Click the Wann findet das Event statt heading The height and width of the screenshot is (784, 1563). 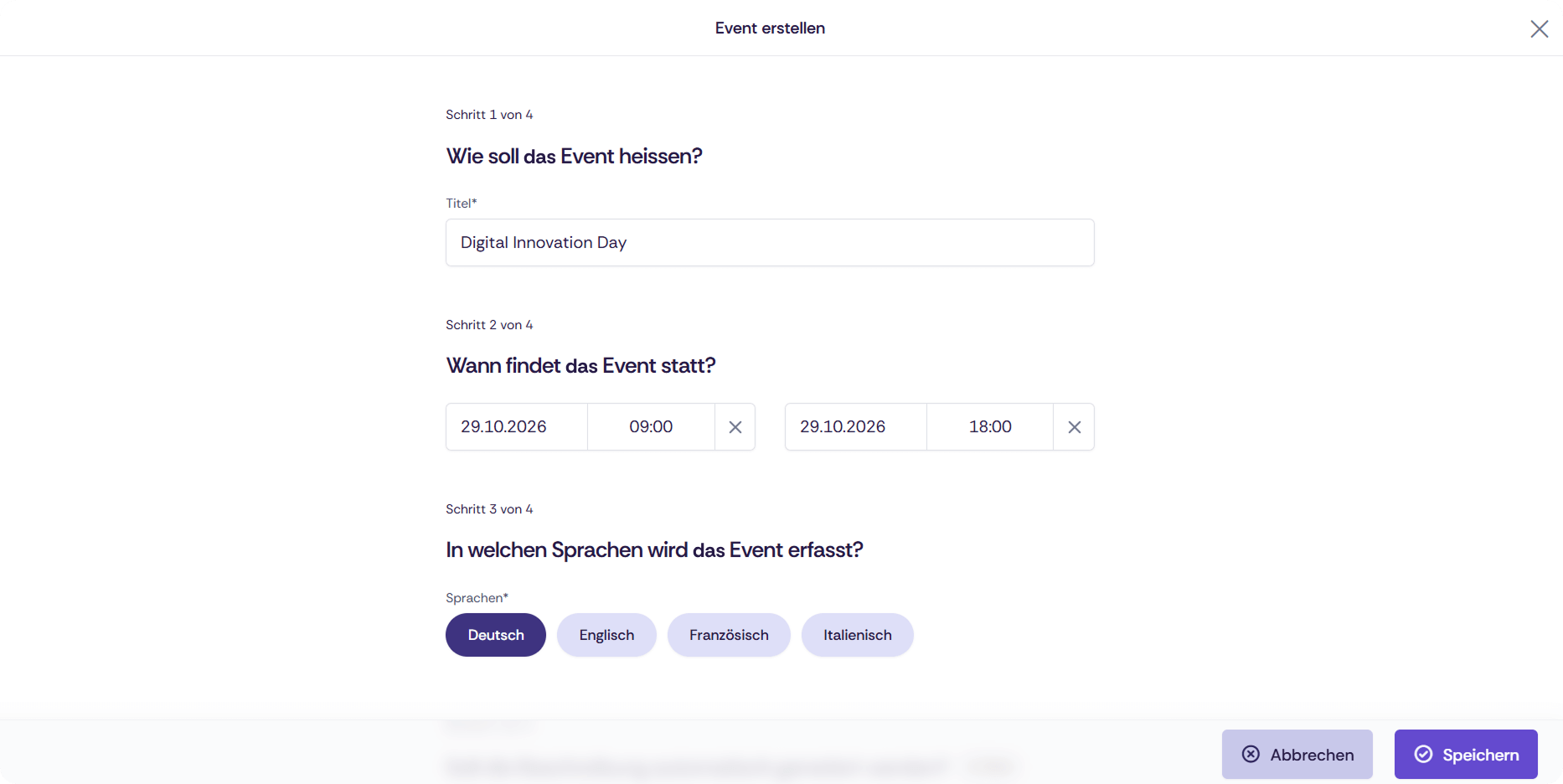(580, 366)
